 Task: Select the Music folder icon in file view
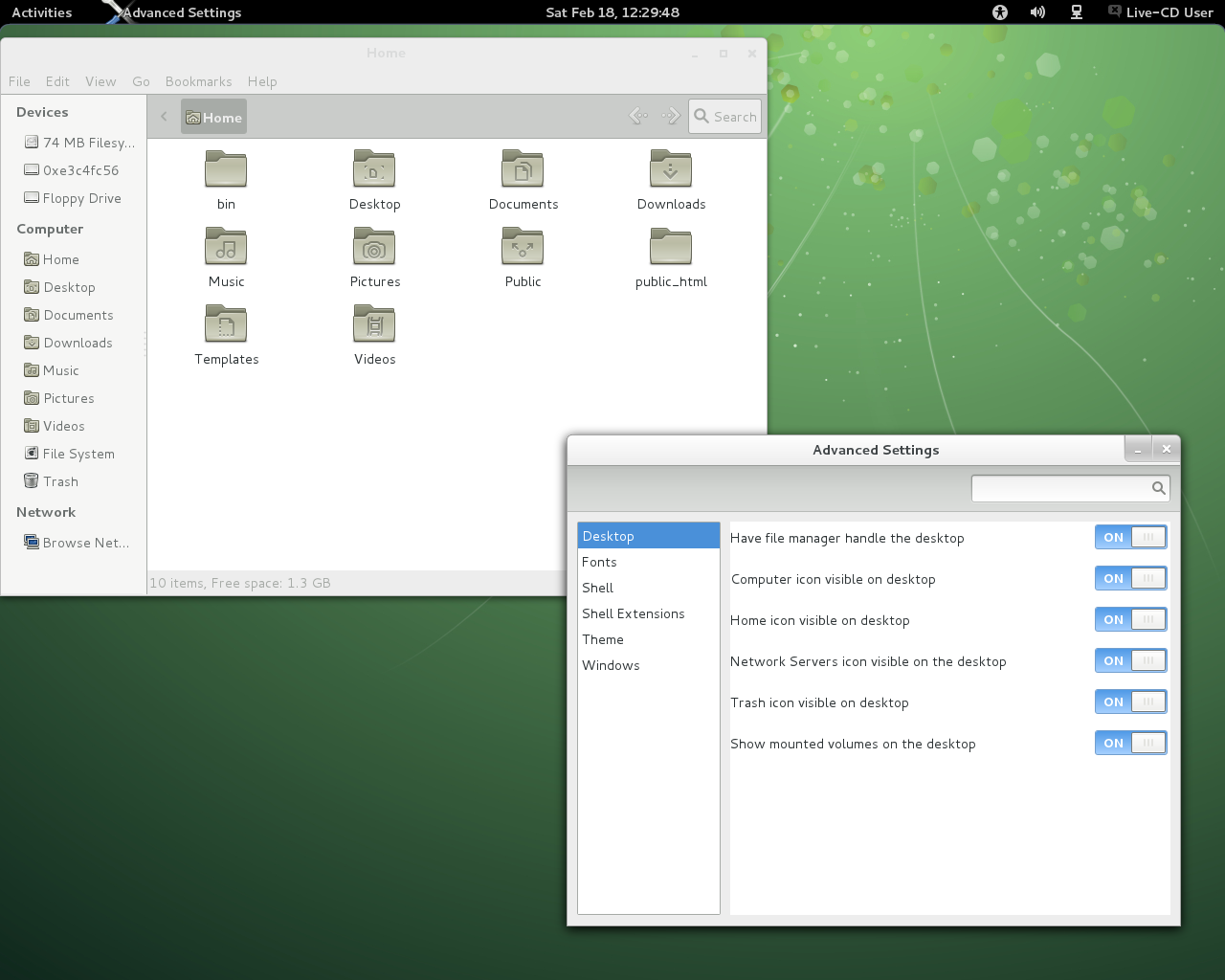pos(226,247)
